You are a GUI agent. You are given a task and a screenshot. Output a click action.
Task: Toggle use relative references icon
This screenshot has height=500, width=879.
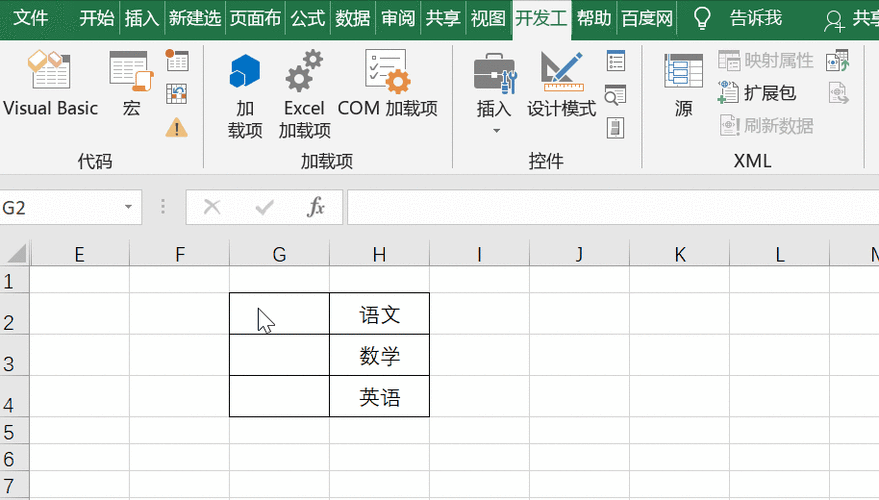(177, 94)
